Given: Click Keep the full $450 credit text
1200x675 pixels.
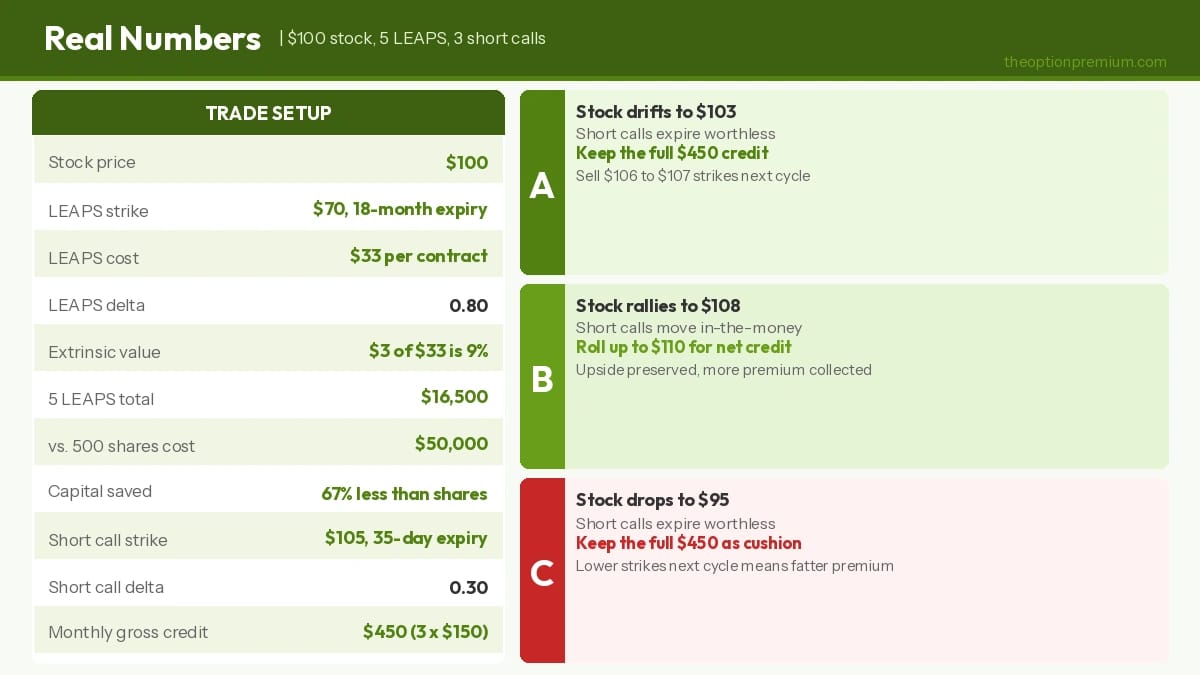Looking at the screenshot, I should (x=672, y=153).
